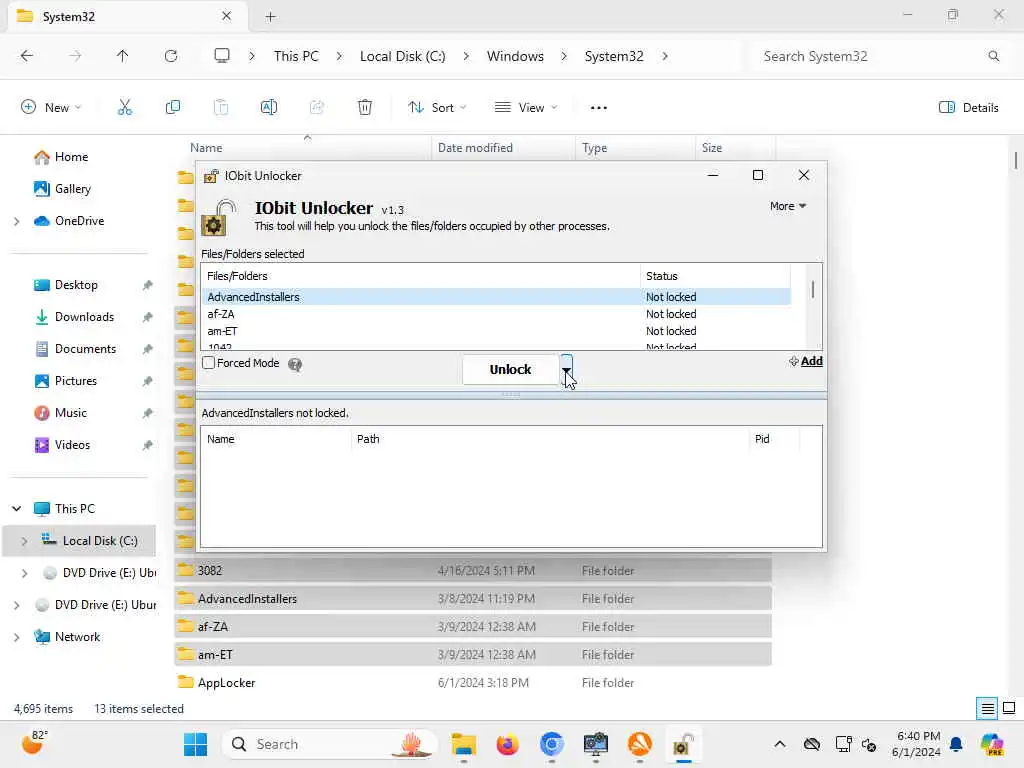
Task: Click the Pid column header
Action: point(774,439)
